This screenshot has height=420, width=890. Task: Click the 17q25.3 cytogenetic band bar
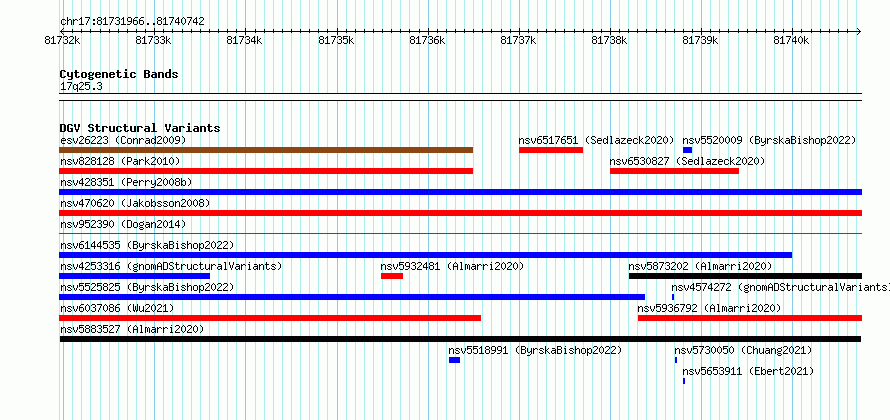pyautogui.click(x=460, y=97)
